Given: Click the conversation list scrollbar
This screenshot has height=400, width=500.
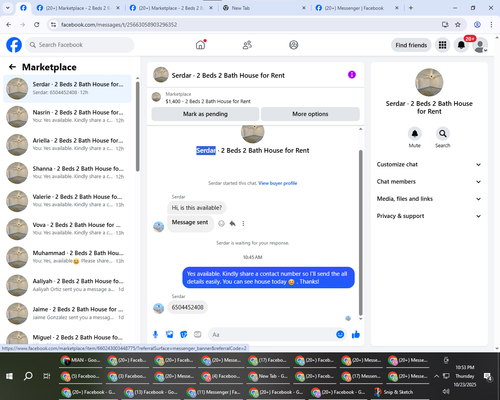Looking at the screenshot, I should pyautogui.click(x=137, y=127).
